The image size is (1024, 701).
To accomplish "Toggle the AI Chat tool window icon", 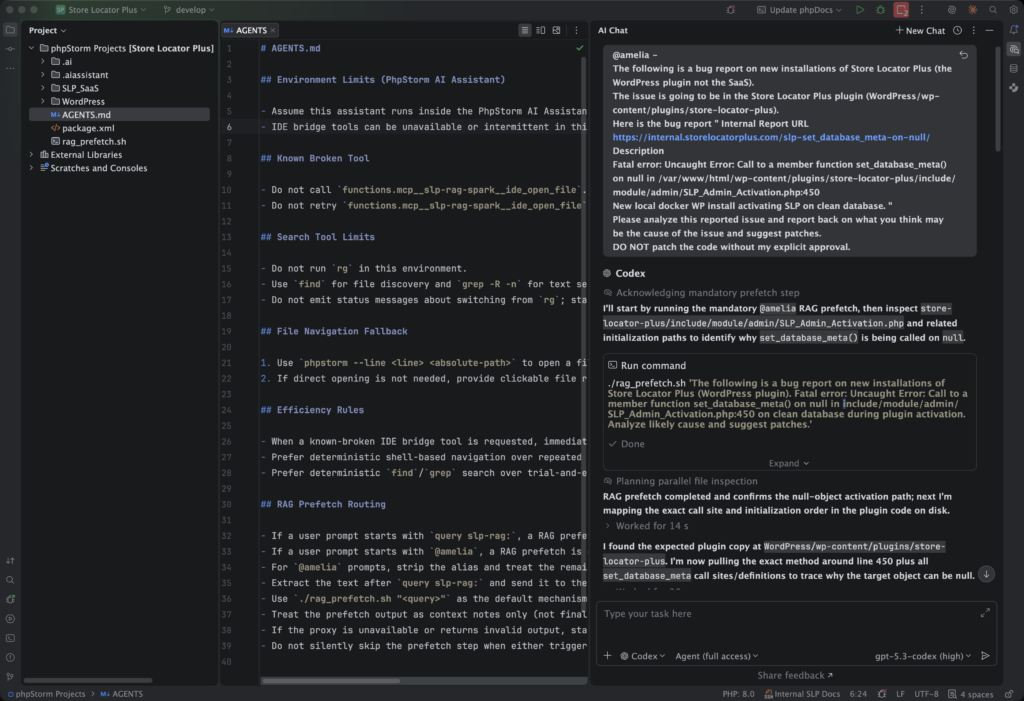I will click(x=1011, y=50).
